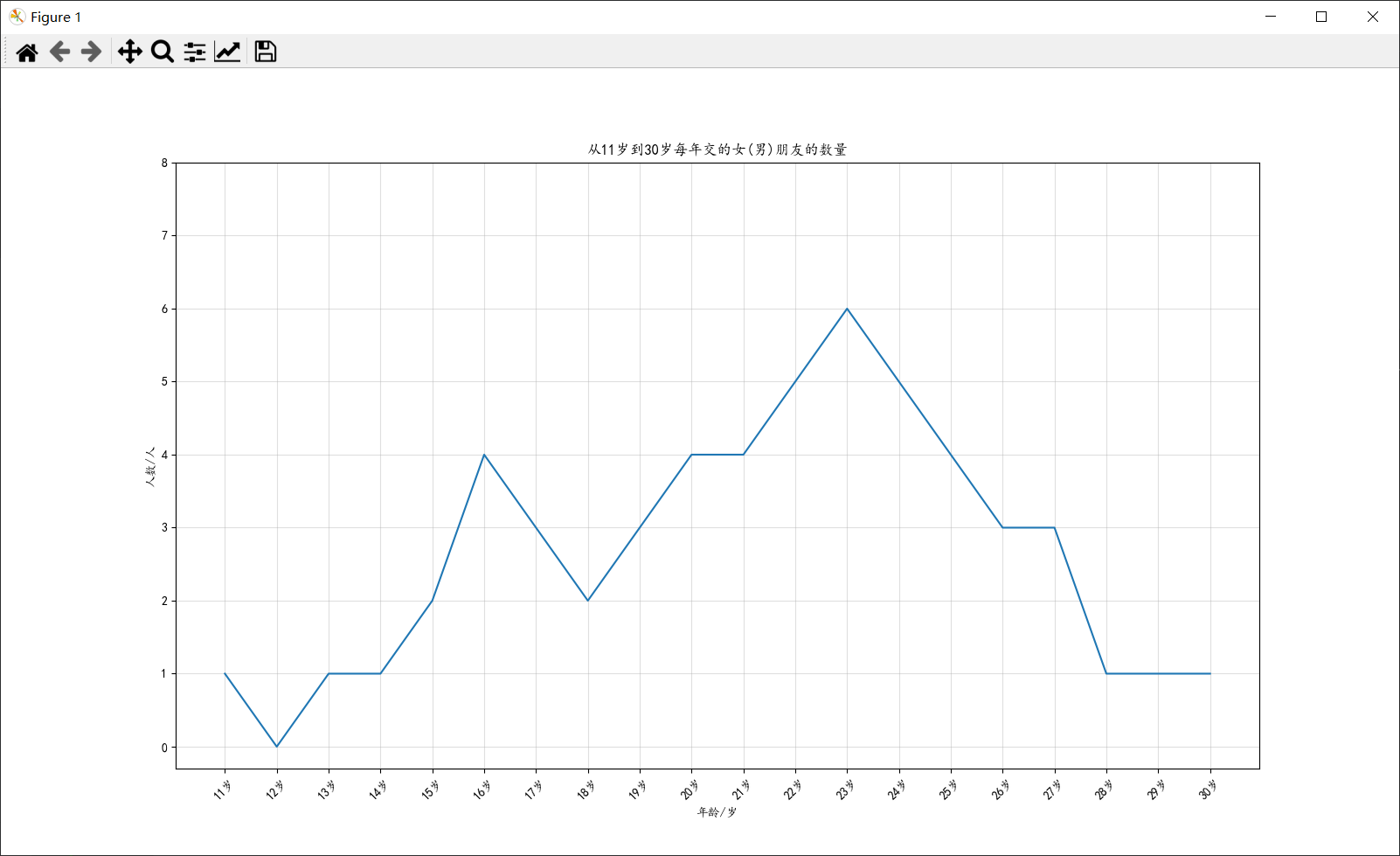Click the y-axis tick value 8
Image resolution: width=1400 pixels, height=856 pixels.
click(164, 163)
